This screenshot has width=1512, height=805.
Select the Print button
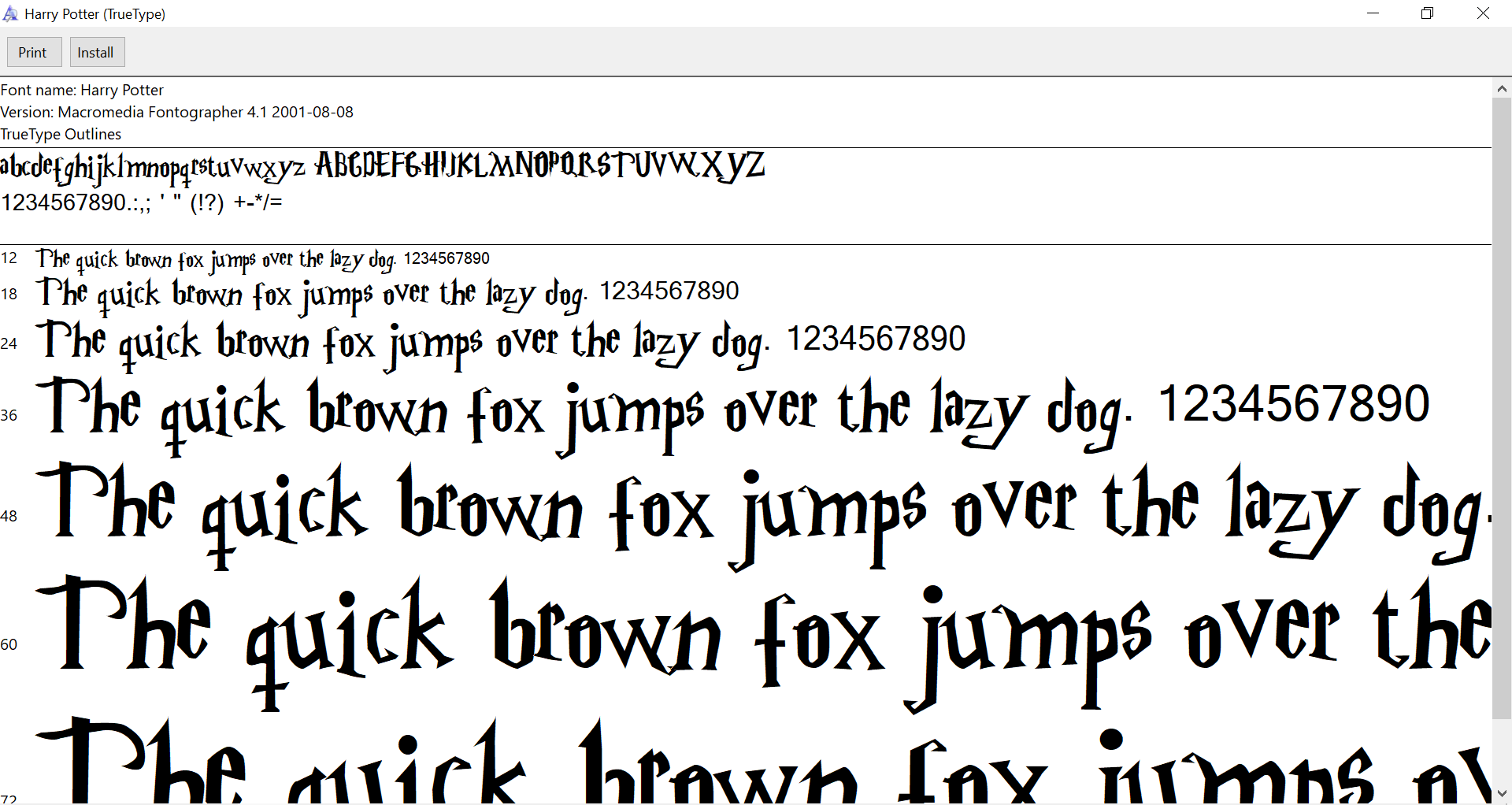click(x=34, y=51)
